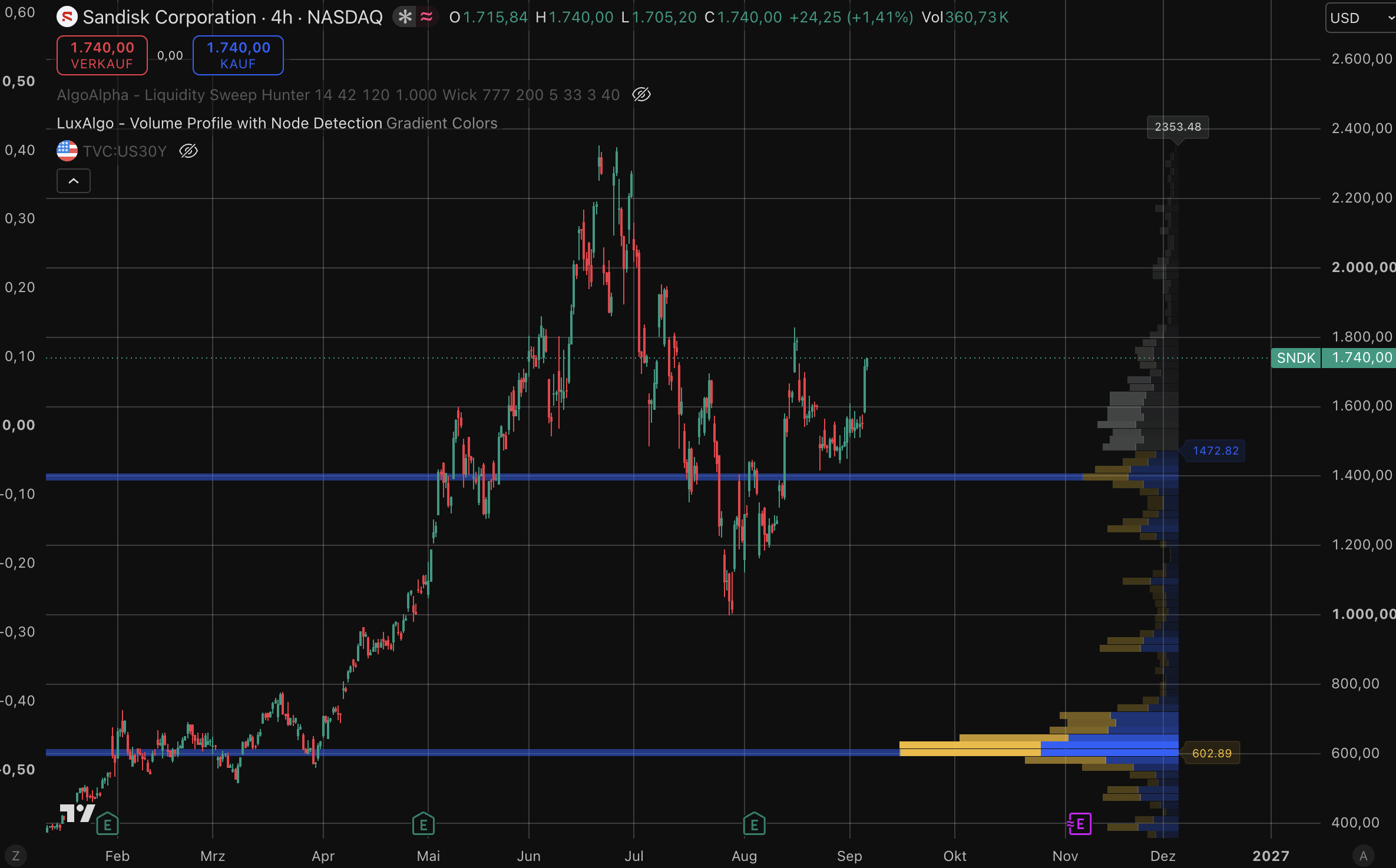The width and height of the screenshot is (1396, 868).
Task: Open the earnings marker near February
Action: (107, 824)
